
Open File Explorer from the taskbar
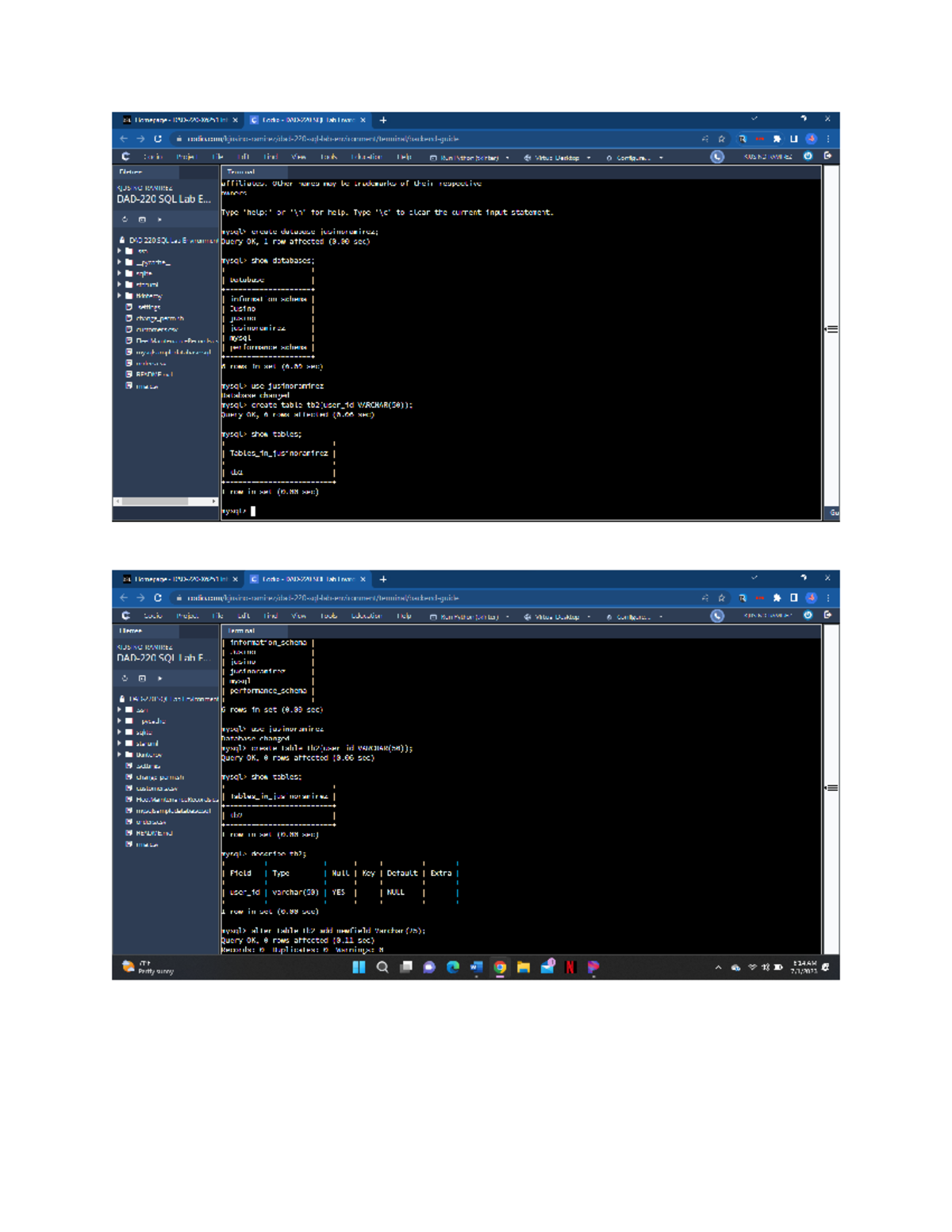523,967
